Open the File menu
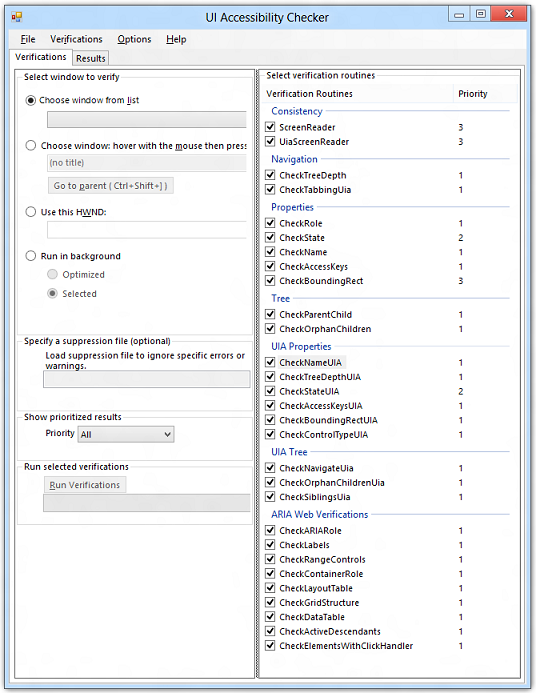 coord(28,39)
